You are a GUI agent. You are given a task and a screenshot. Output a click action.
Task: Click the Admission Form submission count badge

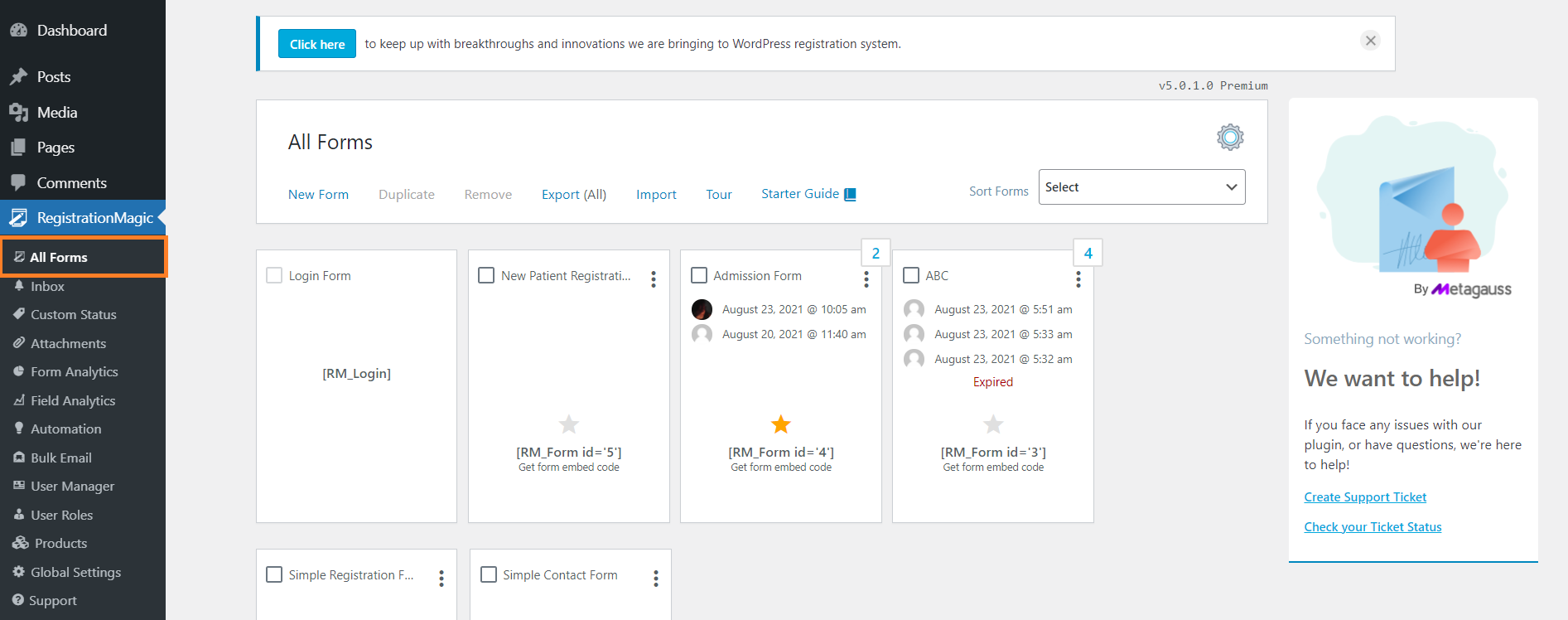coord(876,254)
